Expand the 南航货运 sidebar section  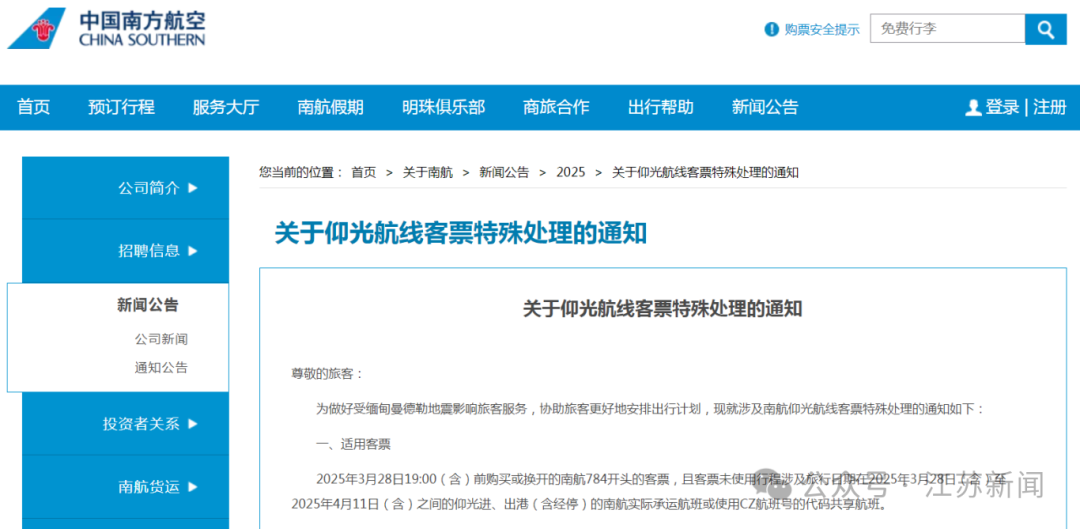point(158,487)
